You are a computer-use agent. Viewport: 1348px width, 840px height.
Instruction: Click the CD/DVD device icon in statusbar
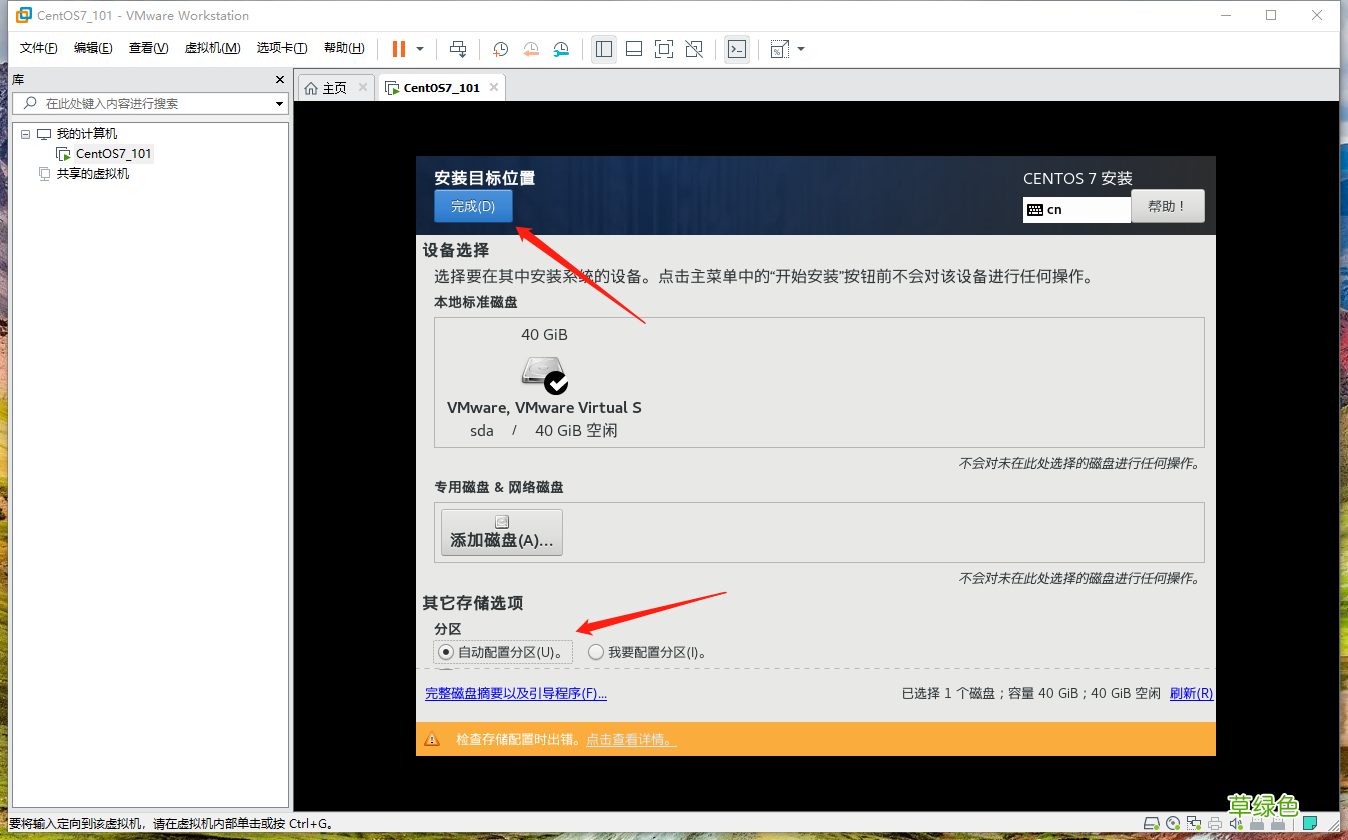[x=1172, y=823]
